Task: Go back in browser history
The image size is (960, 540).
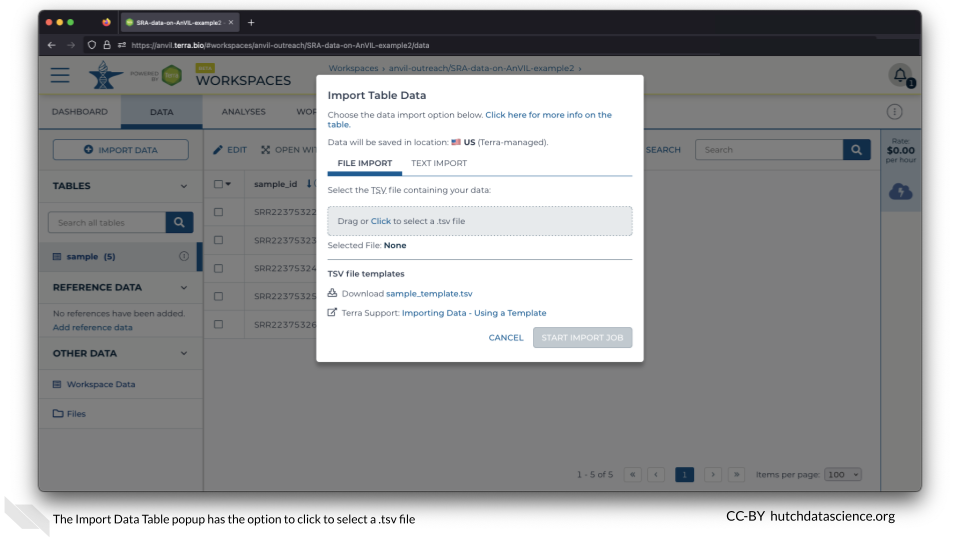Action: point(51,45)
